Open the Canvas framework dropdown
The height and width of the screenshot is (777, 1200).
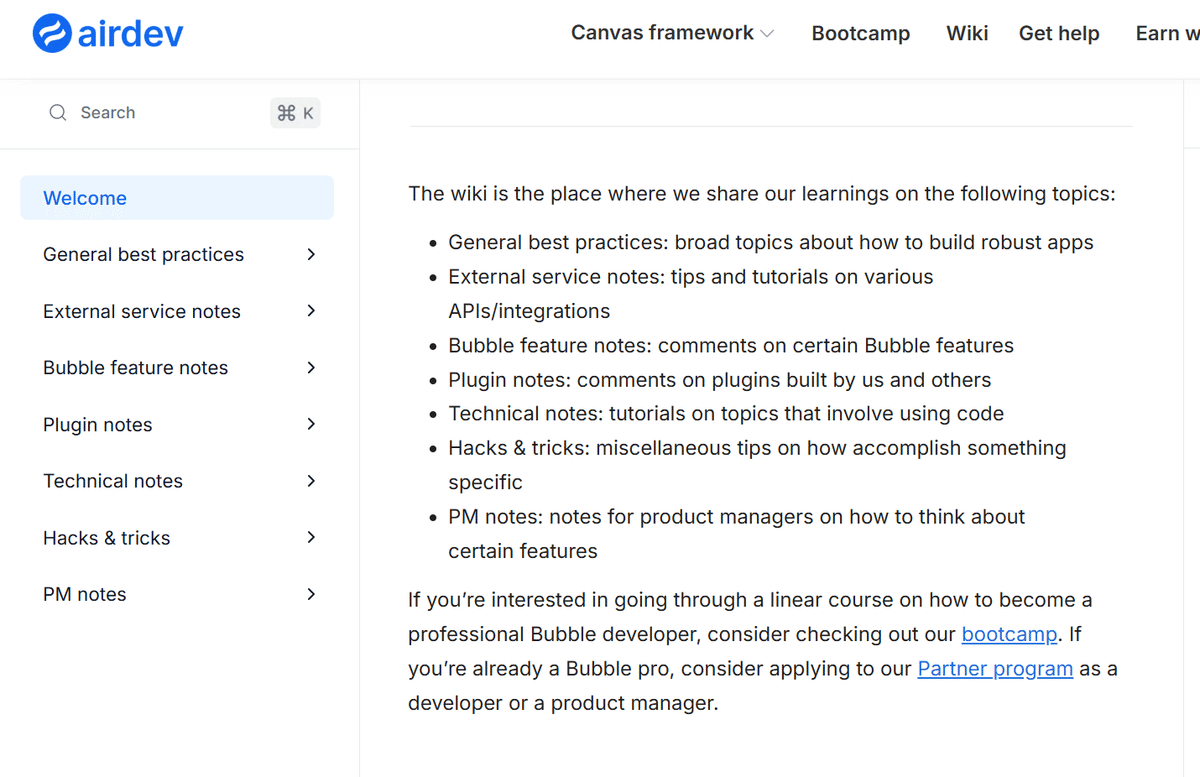pyautogui.click(x=672, y=33)
